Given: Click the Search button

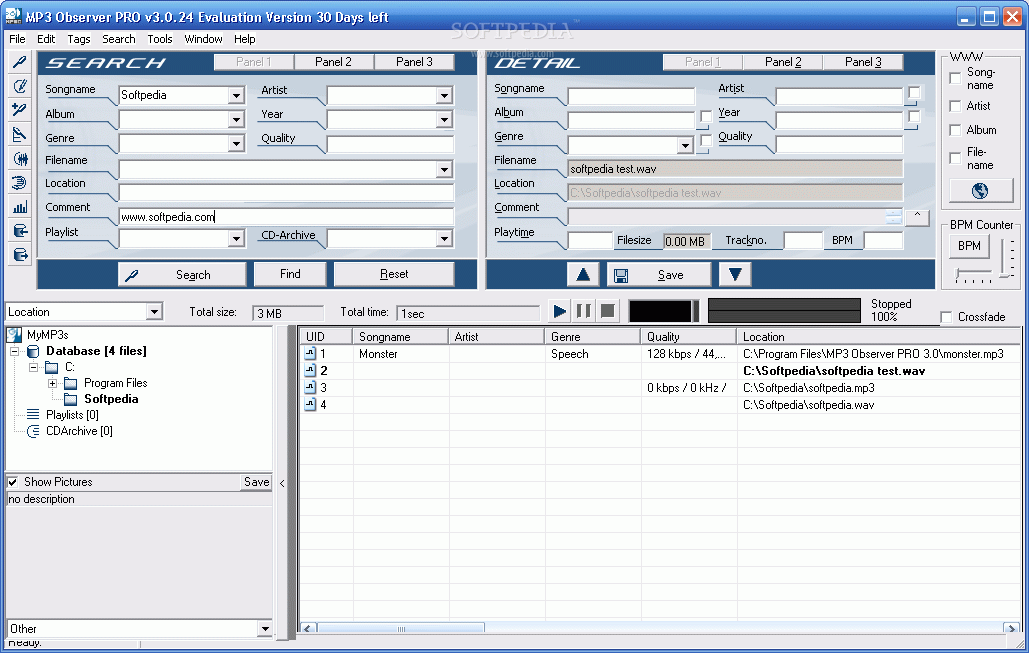Looking at the screenshot, I should pos(182,274).
